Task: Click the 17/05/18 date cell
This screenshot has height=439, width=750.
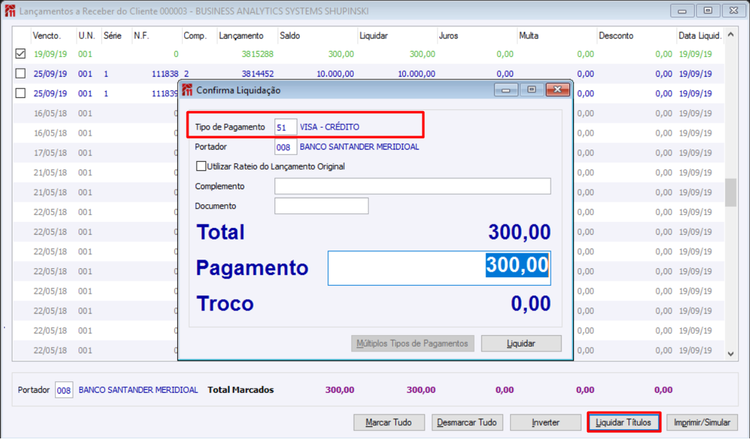Action: (50, 153)
